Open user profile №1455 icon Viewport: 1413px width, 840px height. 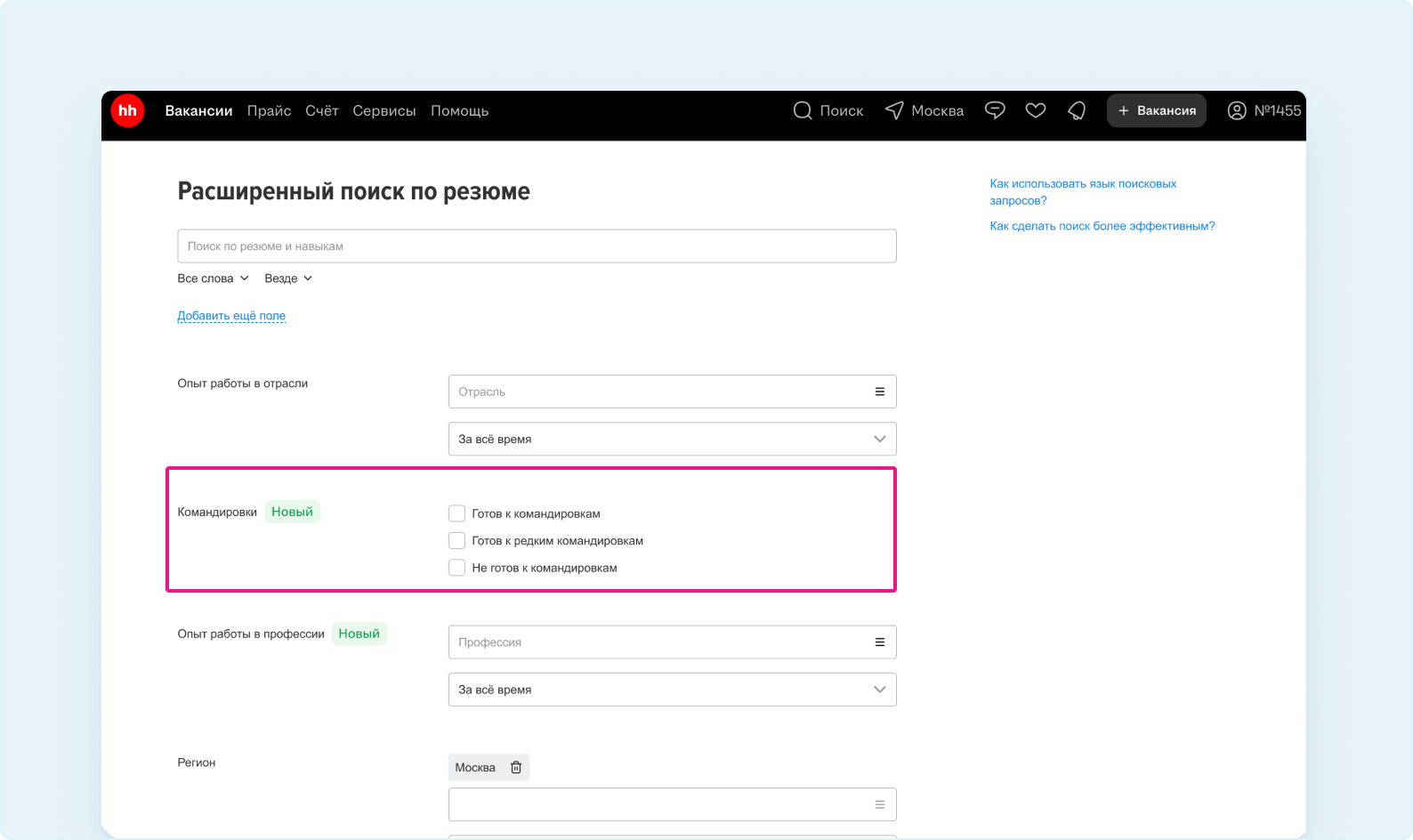1236,110
